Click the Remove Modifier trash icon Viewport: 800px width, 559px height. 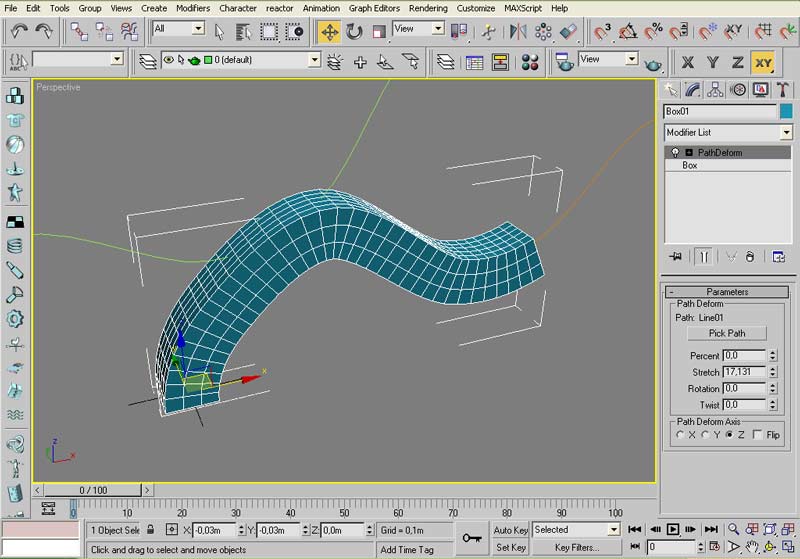749,257
